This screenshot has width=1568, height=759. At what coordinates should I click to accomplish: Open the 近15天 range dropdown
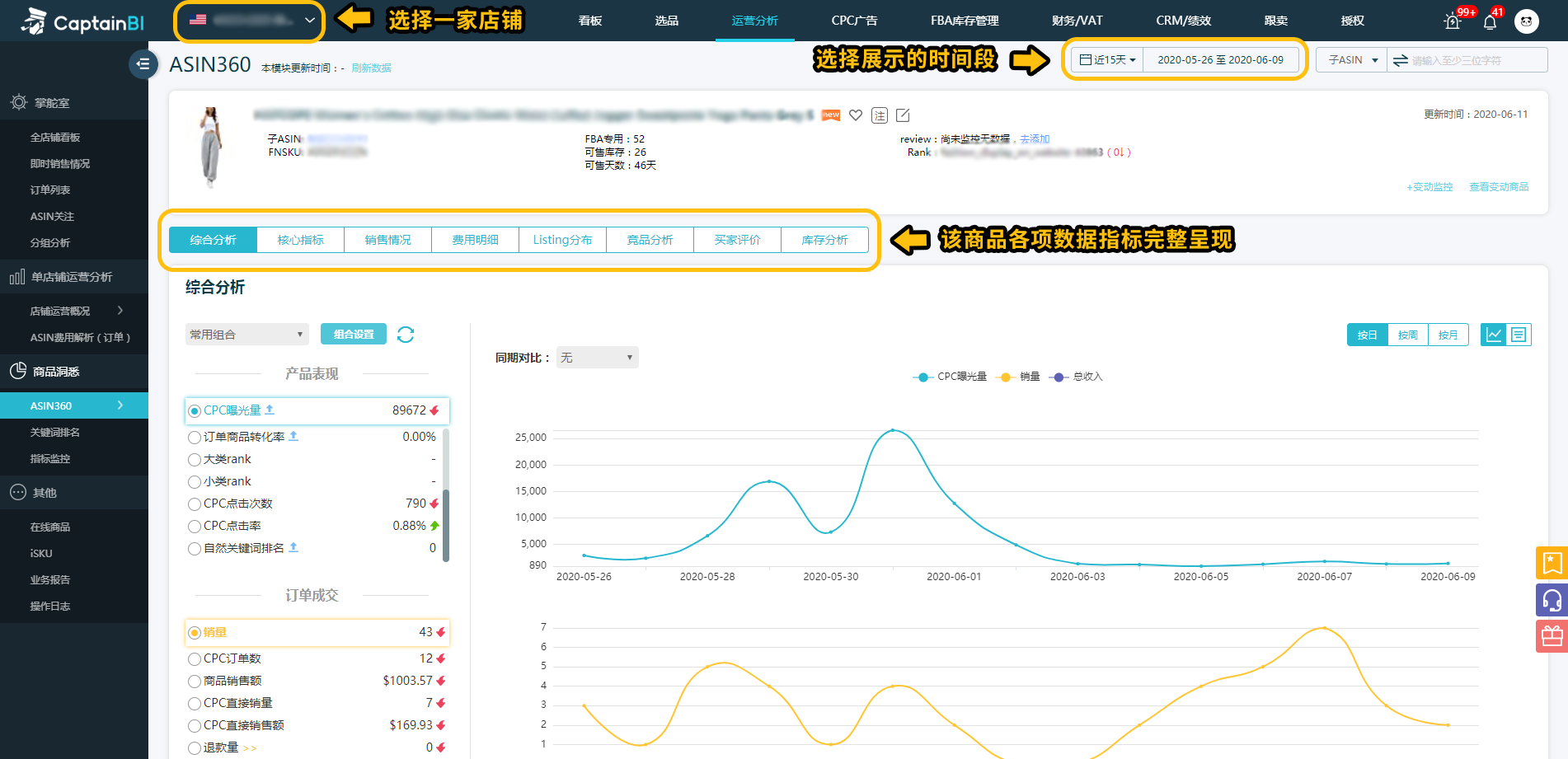pyautogui.click(x=1108, y=60)
